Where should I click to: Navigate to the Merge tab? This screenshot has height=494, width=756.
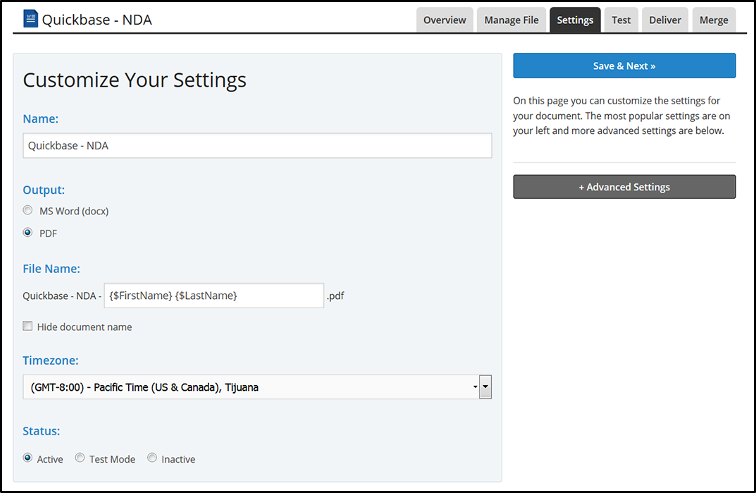[714, 20]
